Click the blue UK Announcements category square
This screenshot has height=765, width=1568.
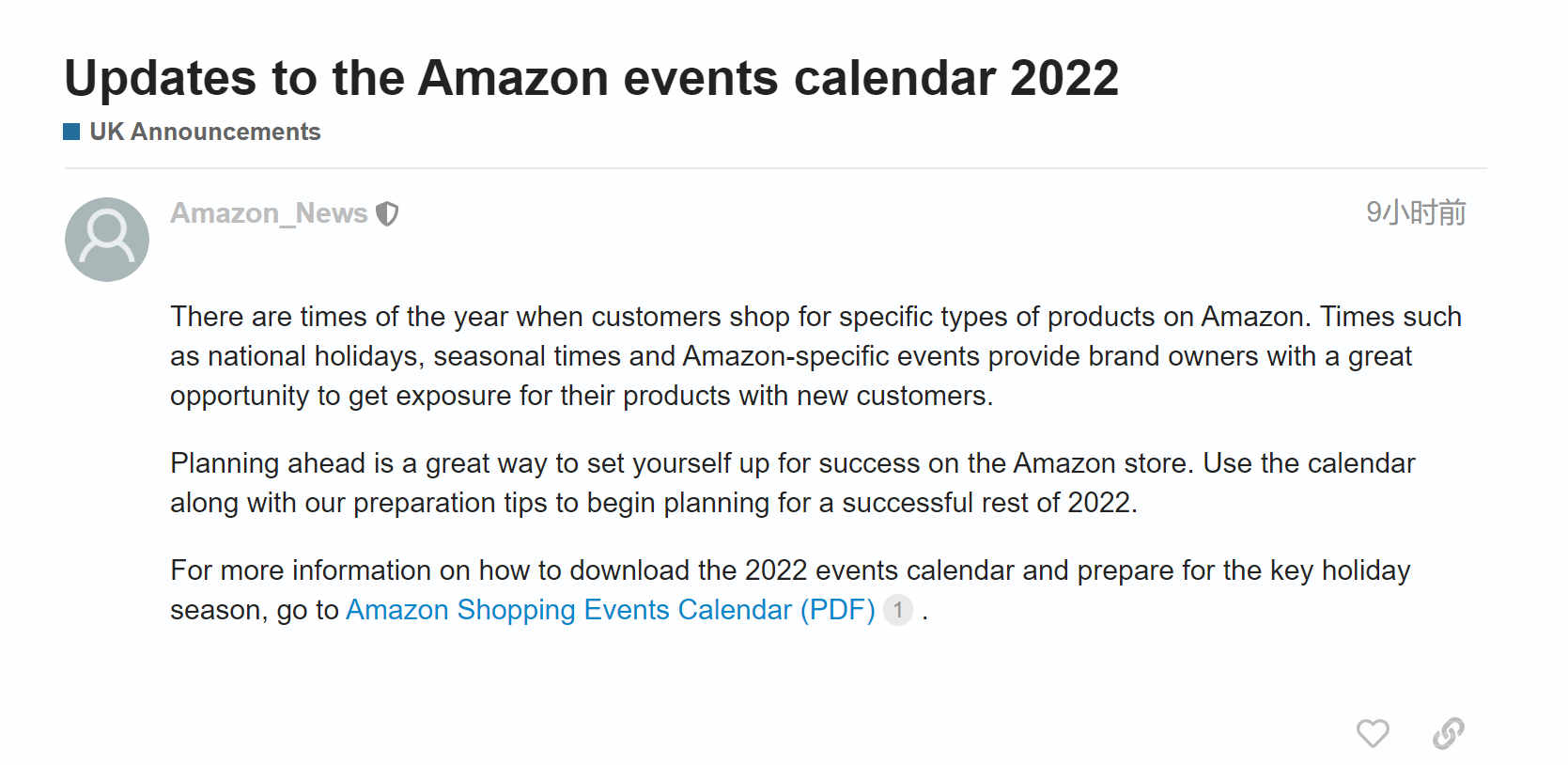pyautogui.click(x=71, y=132)
